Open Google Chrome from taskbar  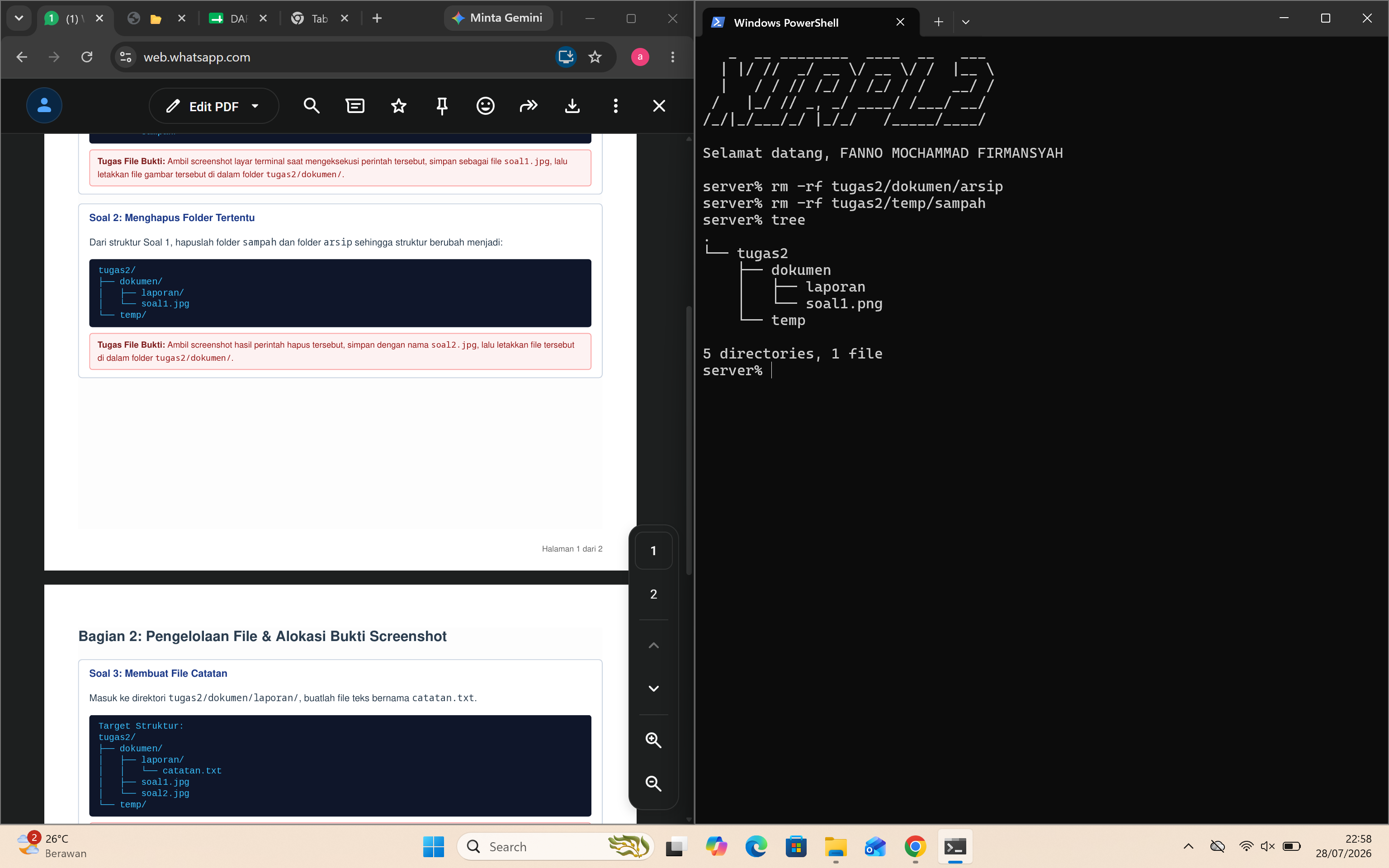coord(916,846)
